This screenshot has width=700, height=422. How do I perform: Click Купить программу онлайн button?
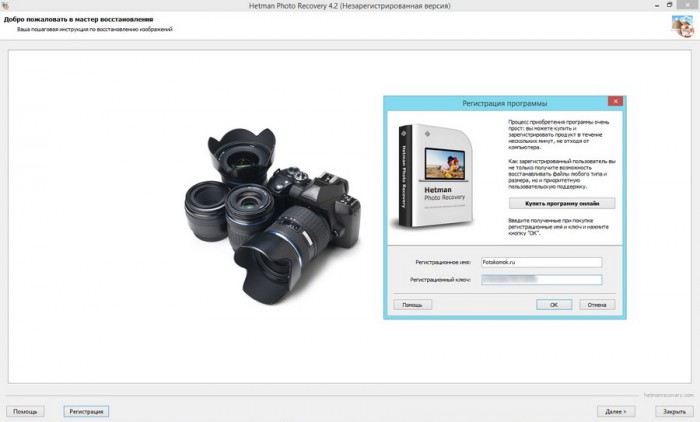click(x=562, y=203)
